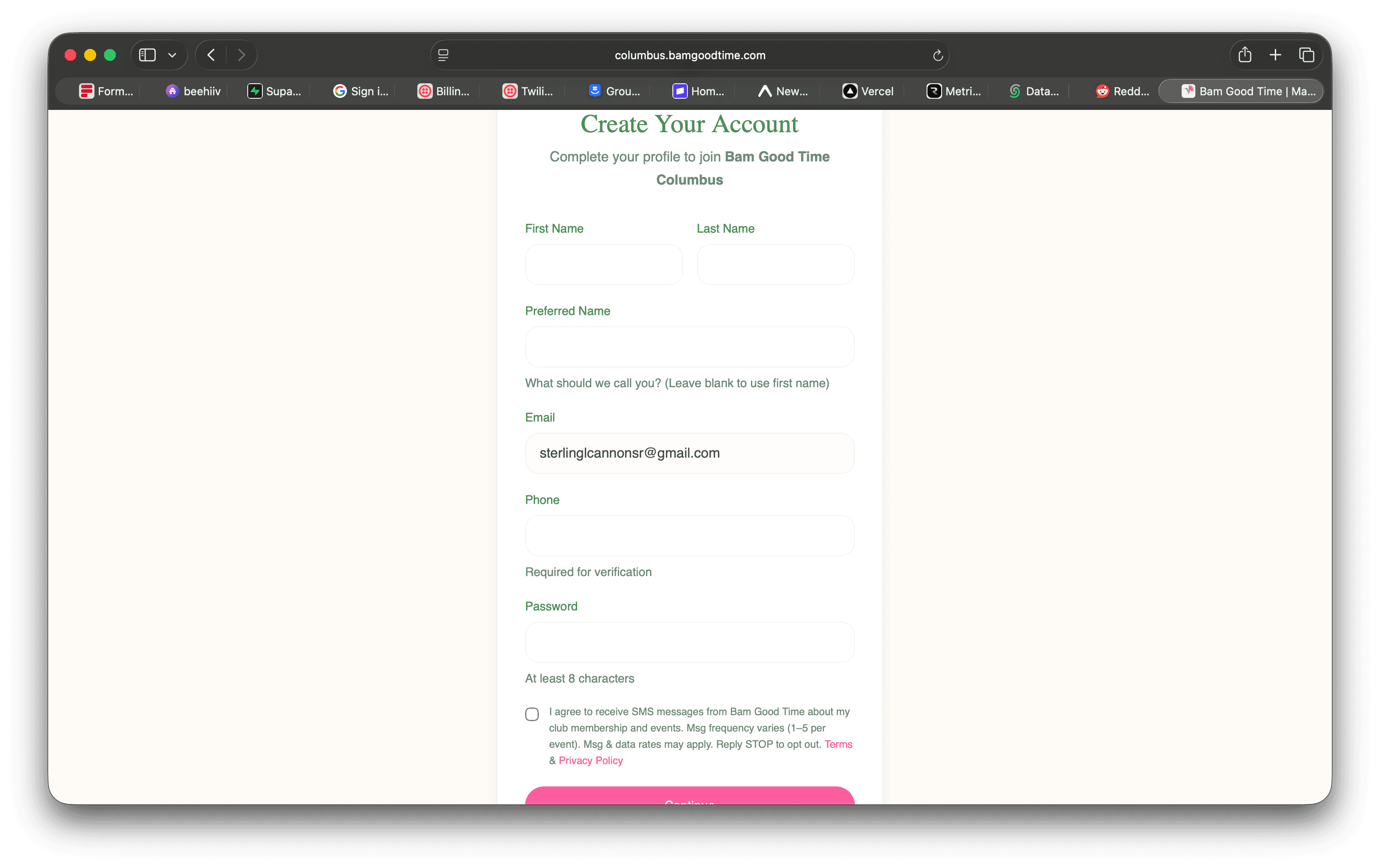Switch to the Redd... tab

(1122, 91)
